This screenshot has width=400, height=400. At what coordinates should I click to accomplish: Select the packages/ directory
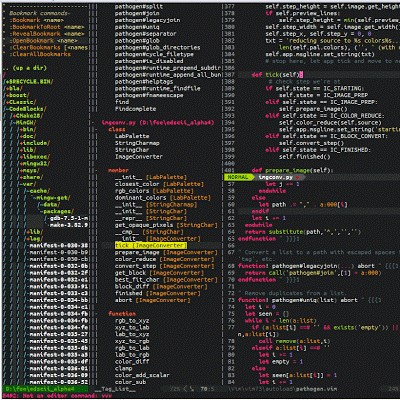[57, 211]
